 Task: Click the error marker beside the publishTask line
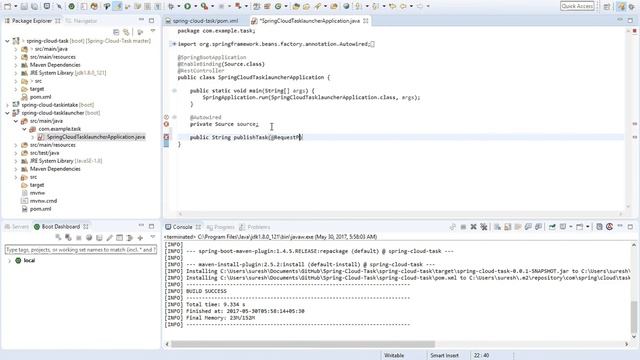click(x=166, y=137)
